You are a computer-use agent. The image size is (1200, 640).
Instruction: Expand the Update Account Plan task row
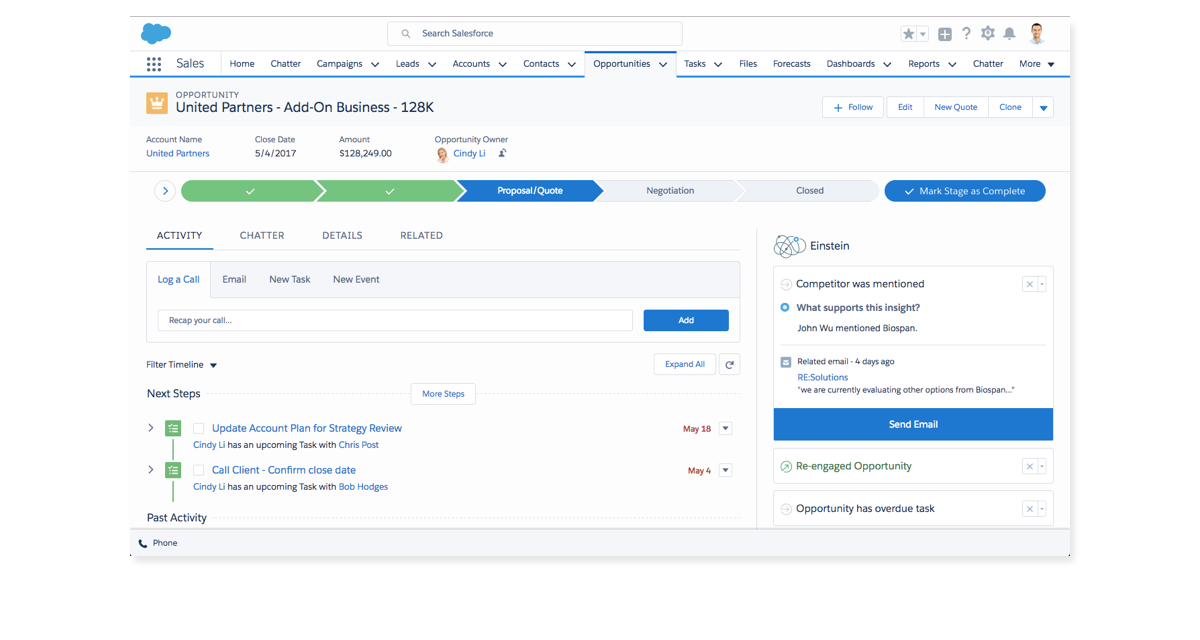(x=151, y=428)
